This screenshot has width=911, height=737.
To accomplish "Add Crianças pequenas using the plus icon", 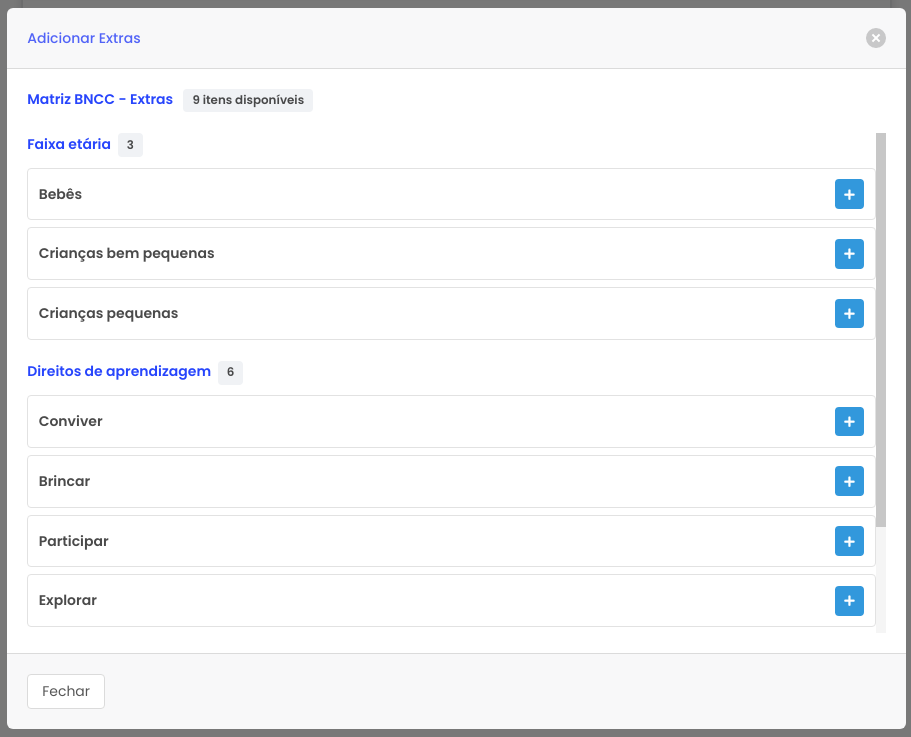I will 849,314.
